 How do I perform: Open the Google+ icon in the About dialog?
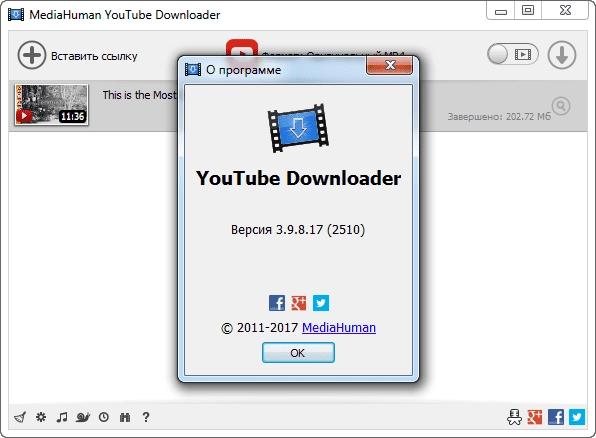tap(299, 303)
